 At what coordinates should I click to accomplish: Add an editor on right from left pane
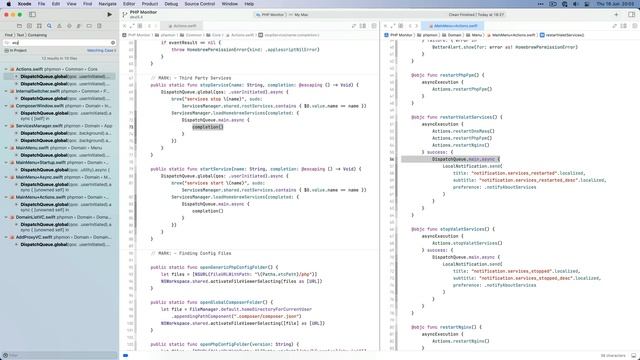[374, 26]
